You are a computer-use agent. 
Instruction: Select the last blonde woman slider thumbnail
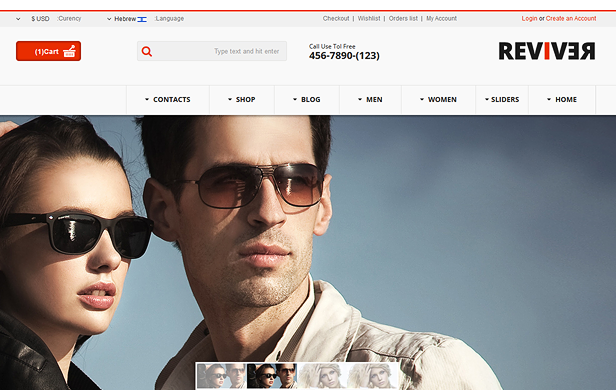tap(372, 376)
